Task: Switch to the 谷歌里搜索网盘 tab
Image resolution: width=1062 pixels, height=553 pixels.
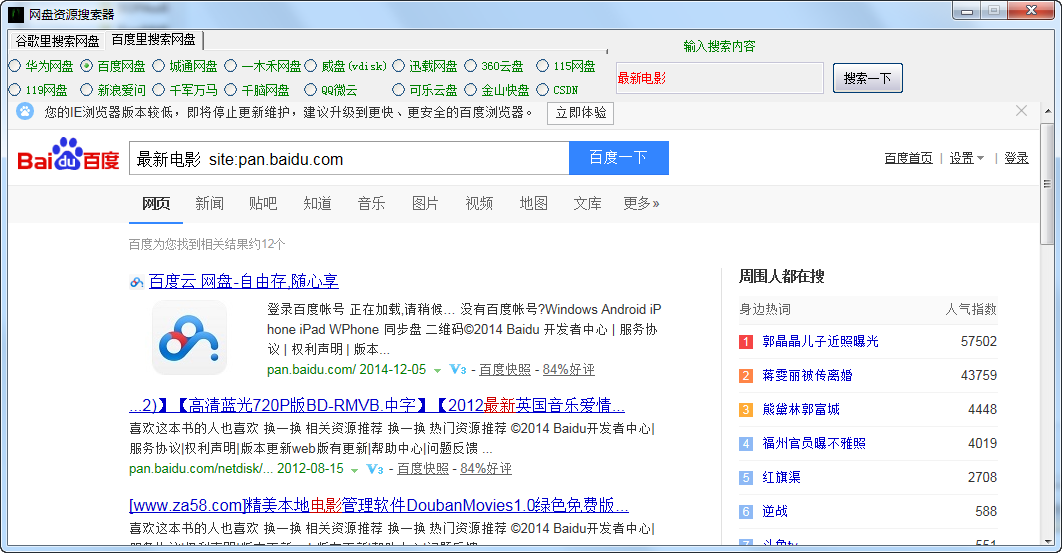Action: pyautogui.click(x=58, y=41)
